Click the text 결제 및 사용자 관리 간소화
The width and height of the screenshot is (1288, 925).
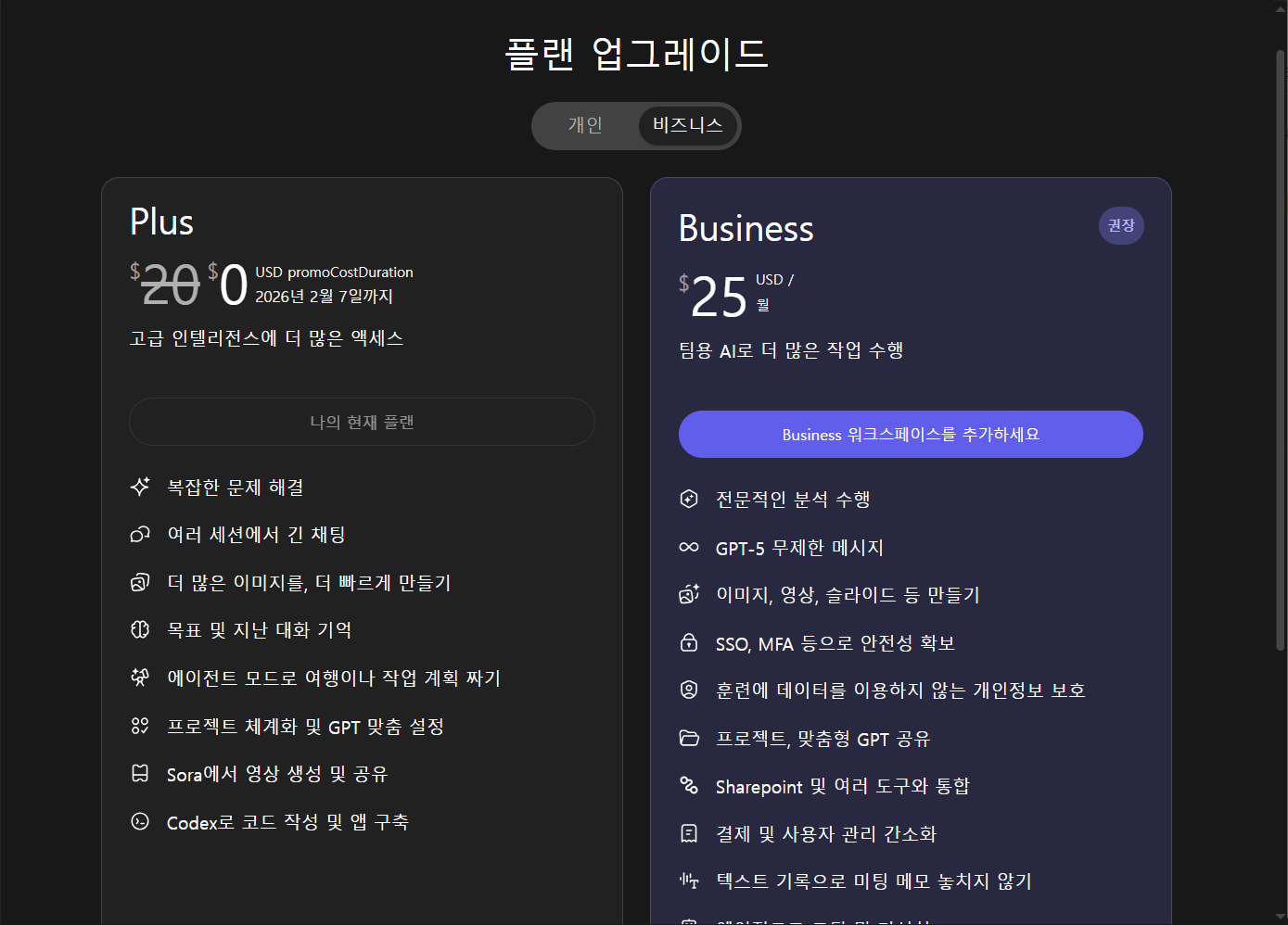(826, 833)
